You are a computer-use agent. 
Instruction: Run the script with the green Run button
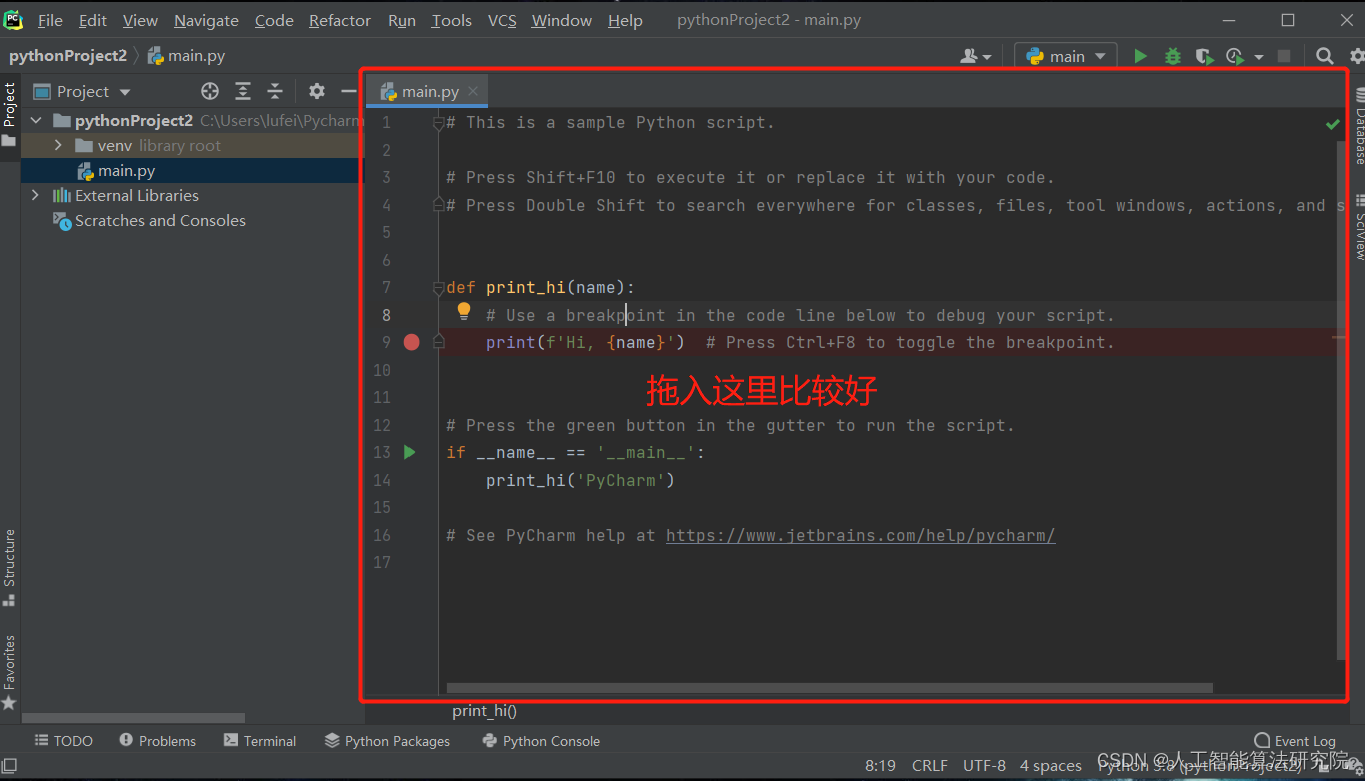[1140, 56]
